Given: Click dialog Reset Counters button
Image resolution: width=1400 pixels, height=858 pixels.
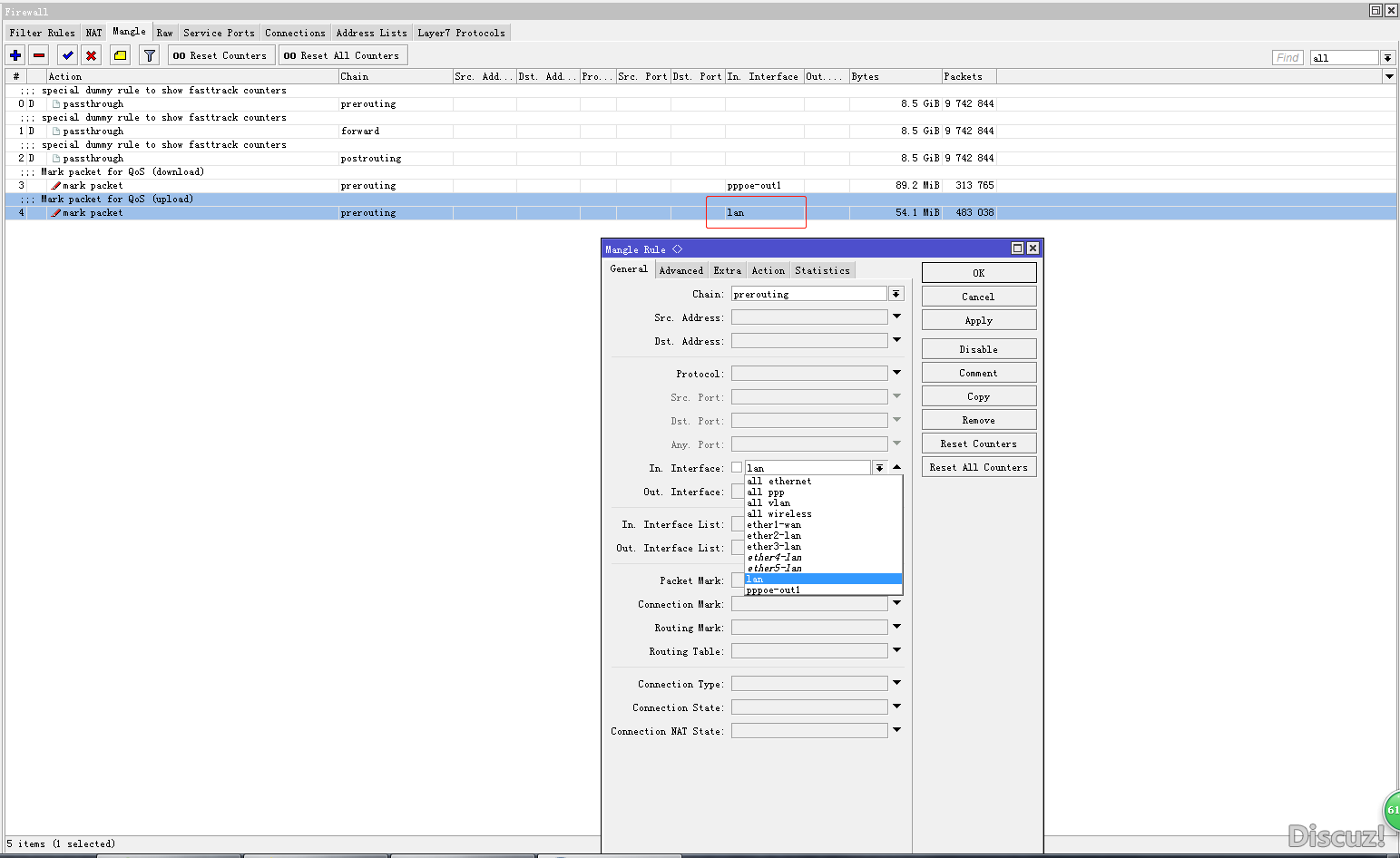Looking at the screenshot, I should (979, 444).
